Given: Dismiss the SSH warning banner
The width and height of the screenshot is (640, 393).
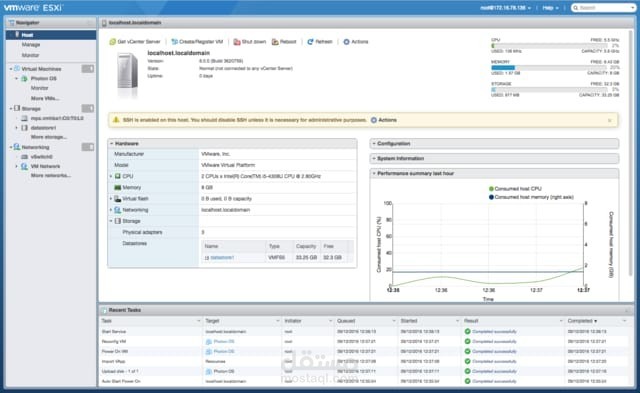Looking at the screenshot, I should click(x=609, y=120).
